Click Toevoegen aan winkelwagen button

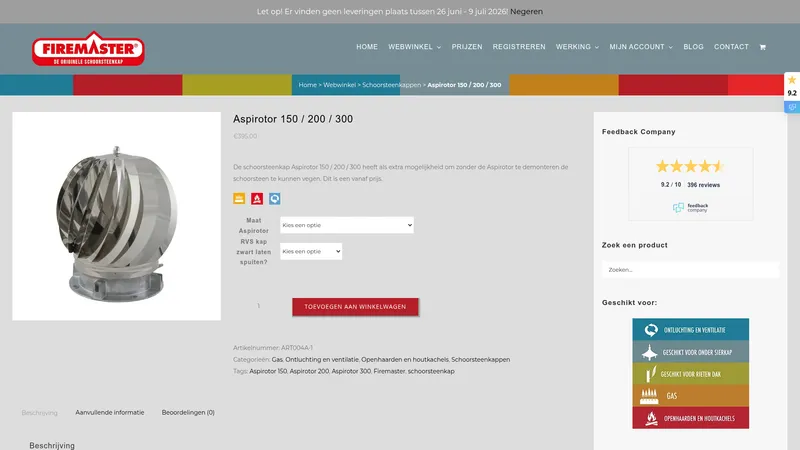[355, 307]
